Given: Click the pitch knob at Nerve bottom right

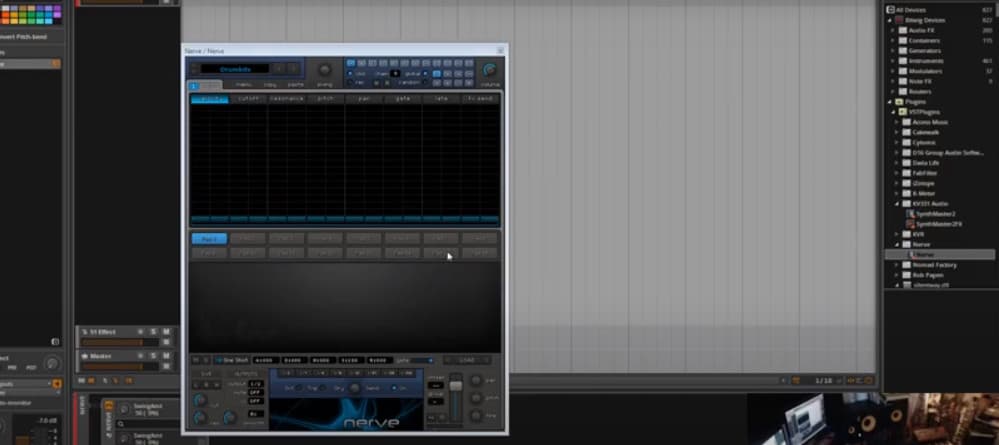Looking at the screenshot, I should point(475,398).
